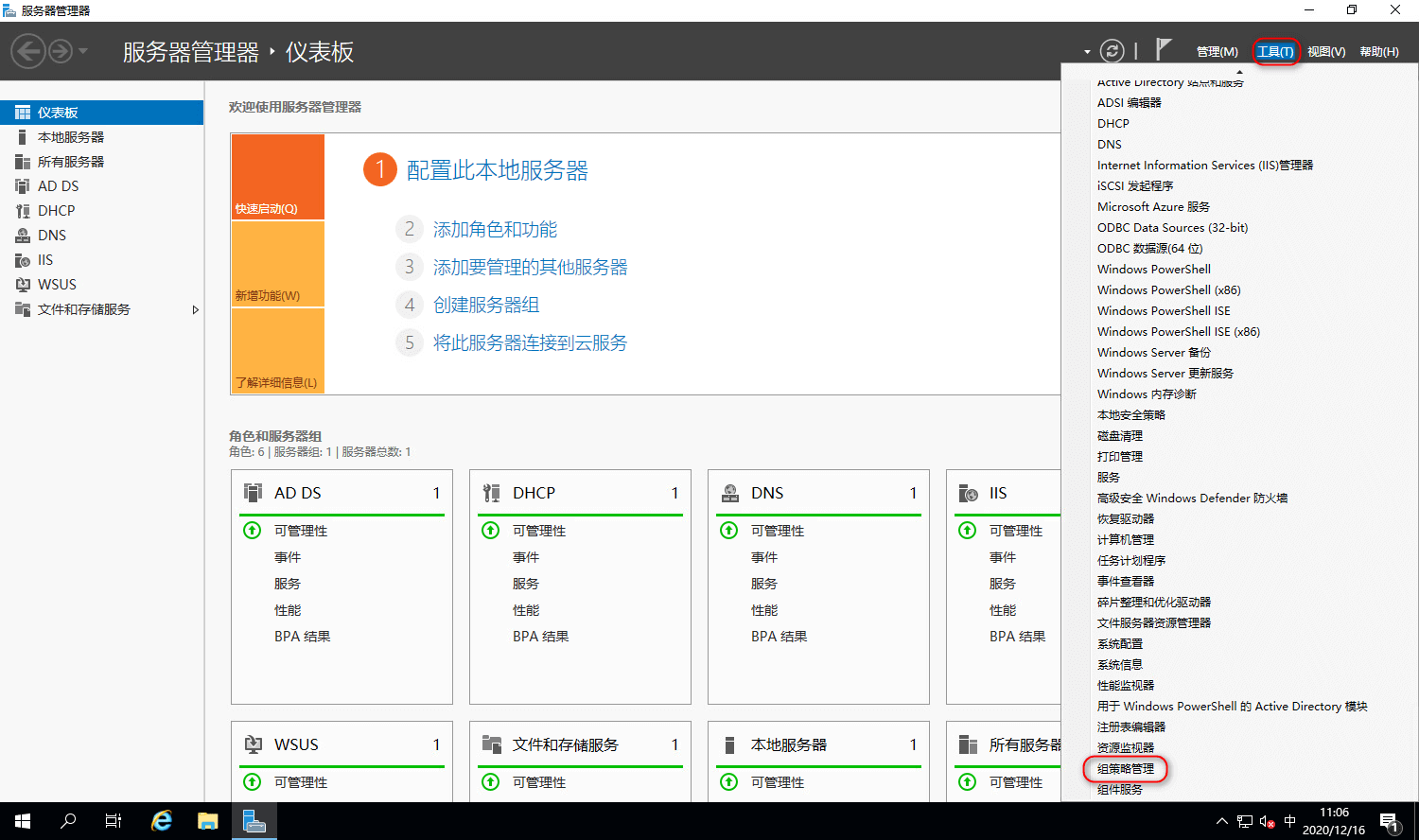The height and width of the screenshot is (840, 1419).
Task: Select Internet Information Services (IIS)管理器
Action: coord(1205,166)
